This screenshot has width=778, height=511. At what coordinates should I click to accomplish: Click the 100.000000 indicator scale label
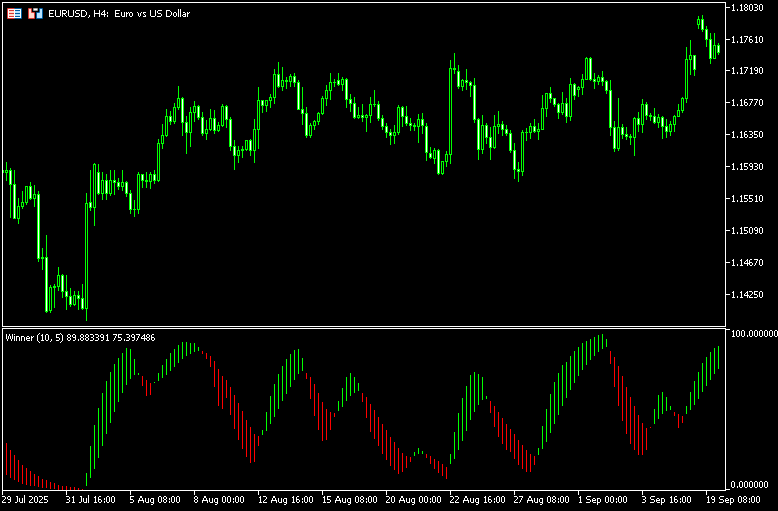[753, 333]
